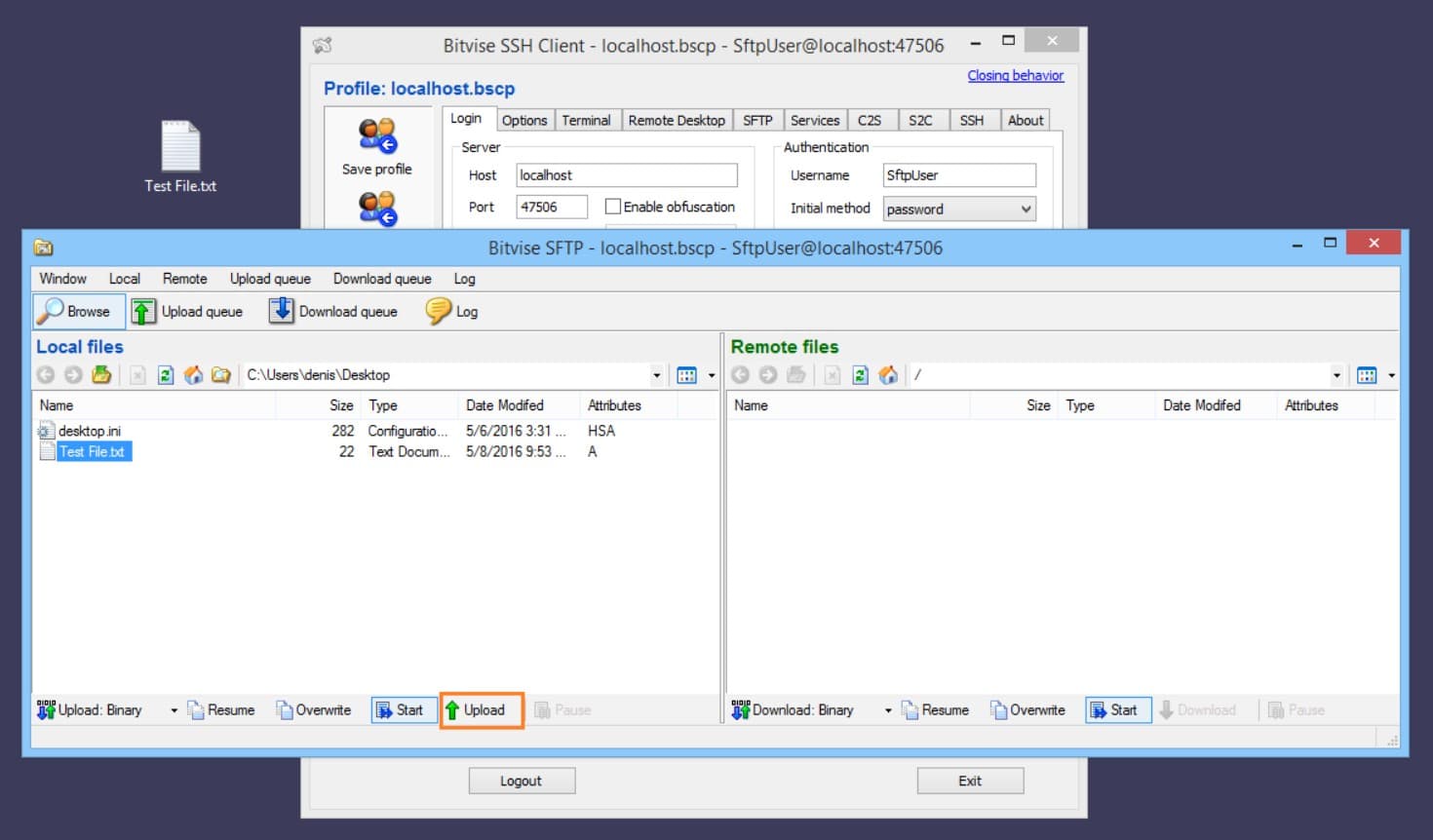1433x840 pixels.
Task: Go to the local home folder
Action: [193, 375]
